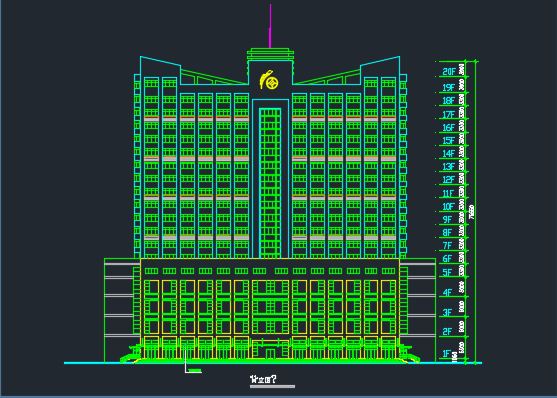Select the 7F floor label
The width and height of the screenshot is (557, 398).
(x=447, y=246)
